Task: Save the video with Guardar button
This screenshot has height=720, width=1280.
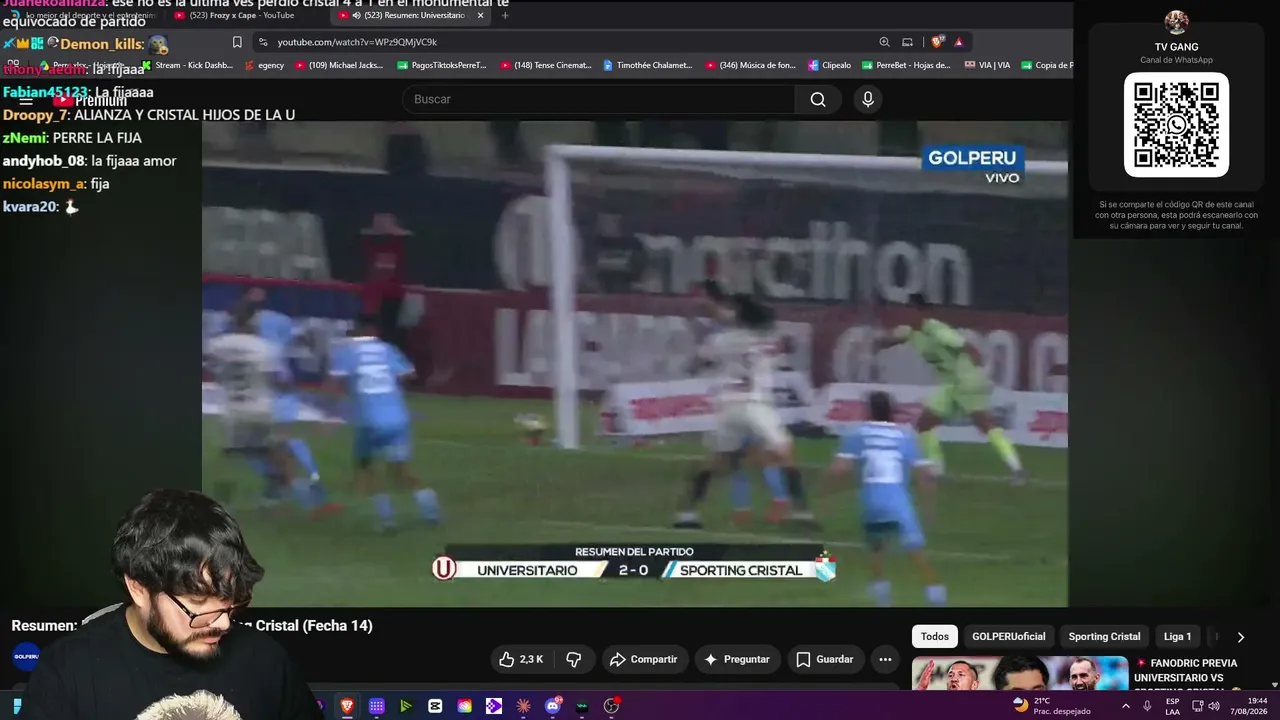Action: pyautogui.click(x=825, y=659)
